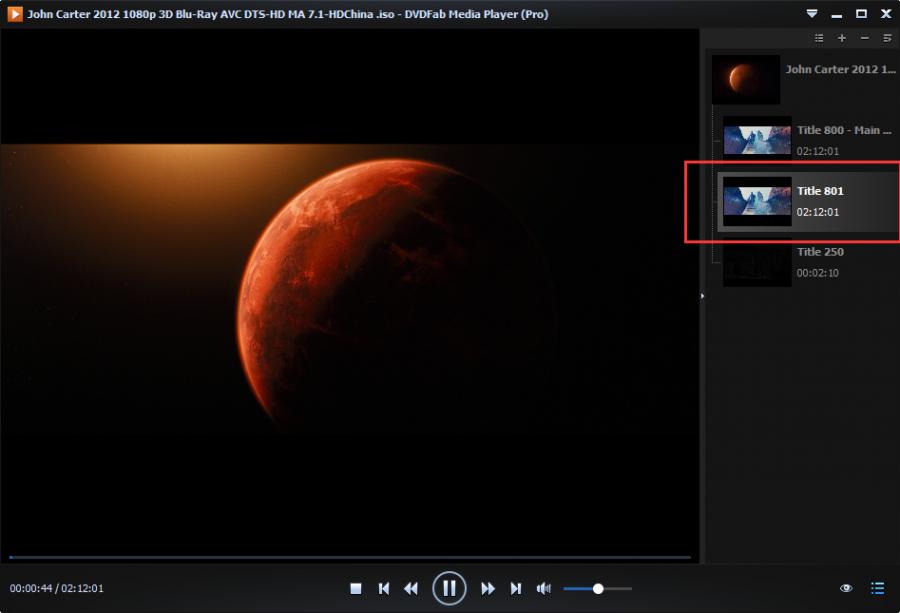Collapse the playlist sidebar with the arrow handle
The height and width of the screenshot is (613, 900).
click(702, 296)
